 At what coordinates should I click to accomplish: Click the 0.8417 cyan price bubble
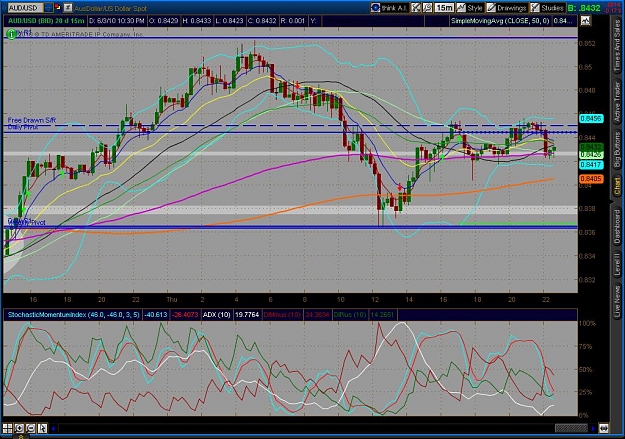click(591, 165)
